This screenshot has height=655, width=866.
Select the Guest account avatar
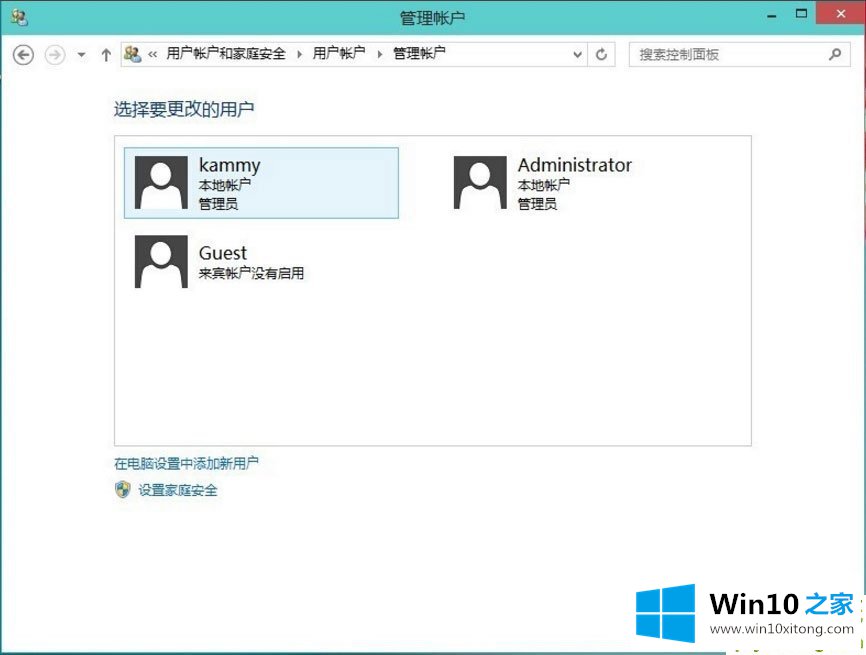[161, 261]
